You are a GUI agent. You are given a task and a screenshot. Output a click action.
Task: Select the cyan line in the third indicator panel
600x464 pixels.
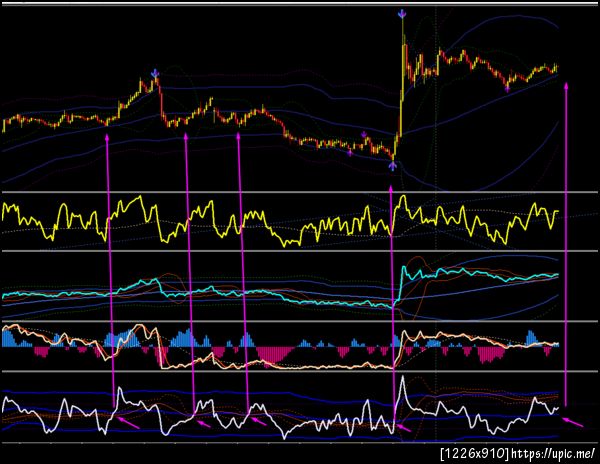pyautogui.click(x=280, y=287)
